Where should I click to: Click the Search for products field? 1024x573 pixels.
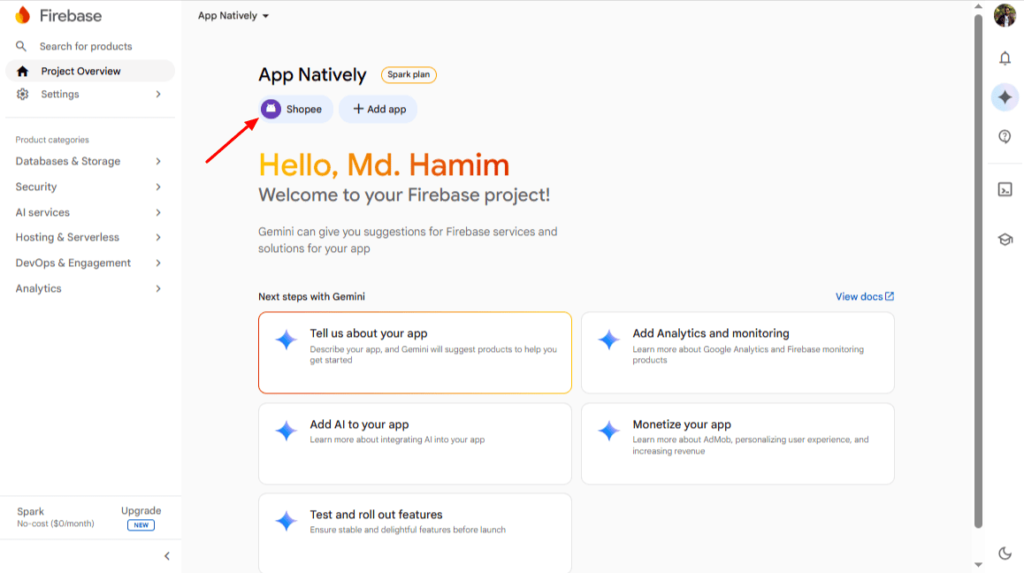[x=86, y=46]
